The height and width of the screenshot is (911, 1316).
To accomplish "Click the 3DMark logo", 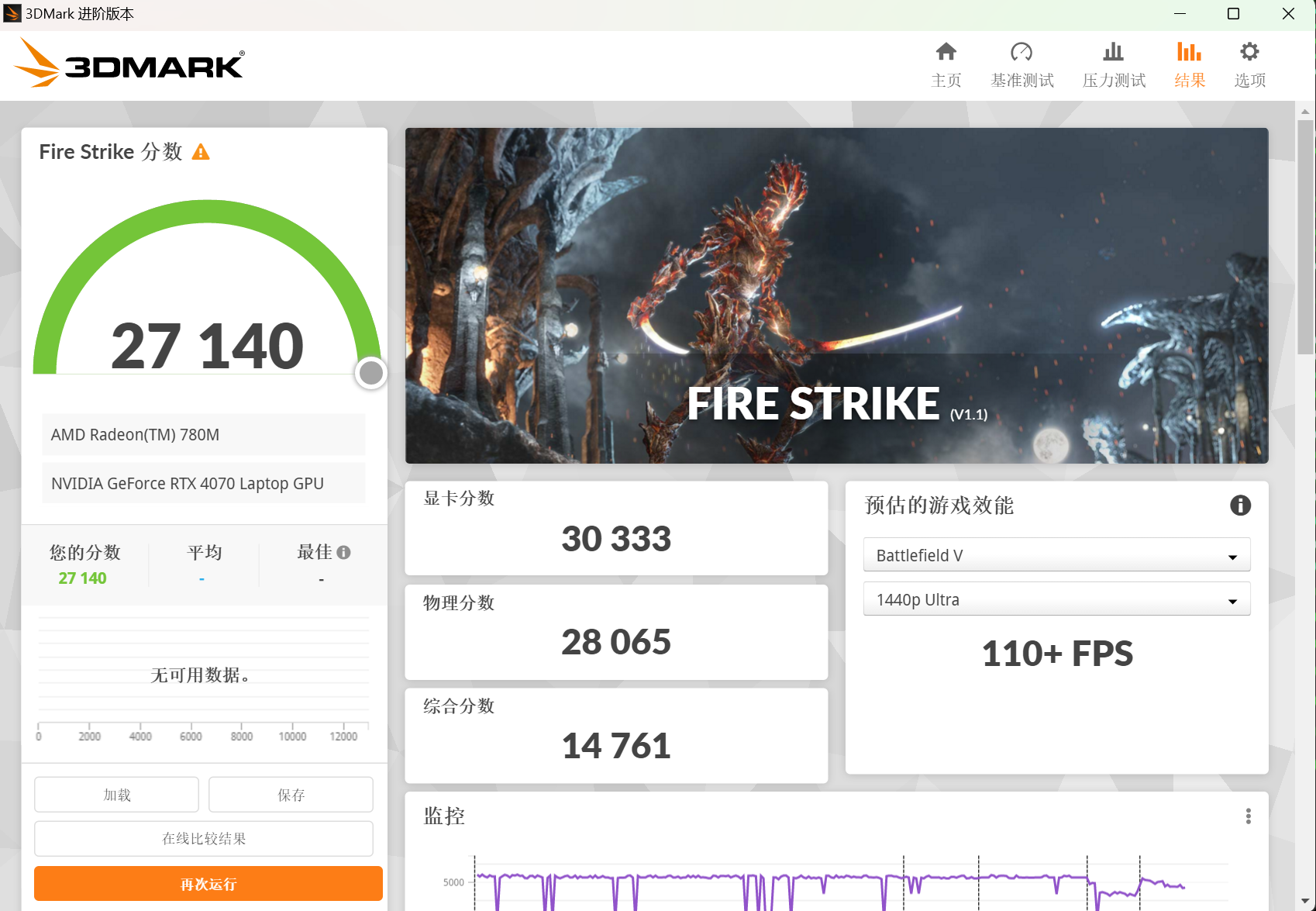I will (x=129, y=63).
